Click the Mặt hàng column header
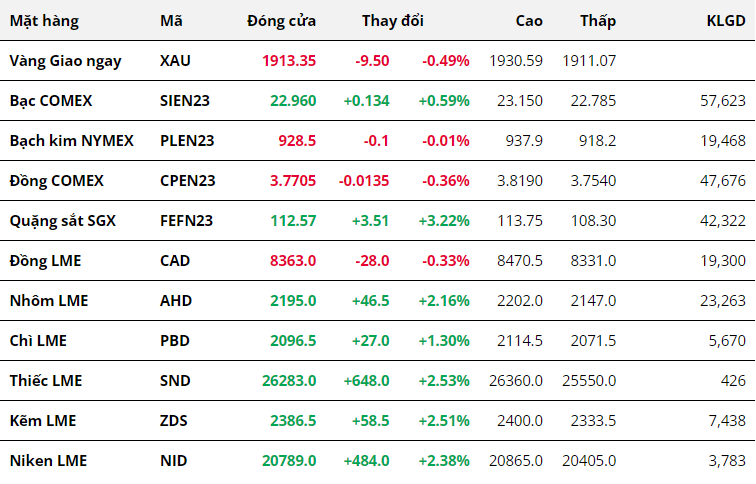756x484 pixels. pyautogui.click(x=44, y=21)
